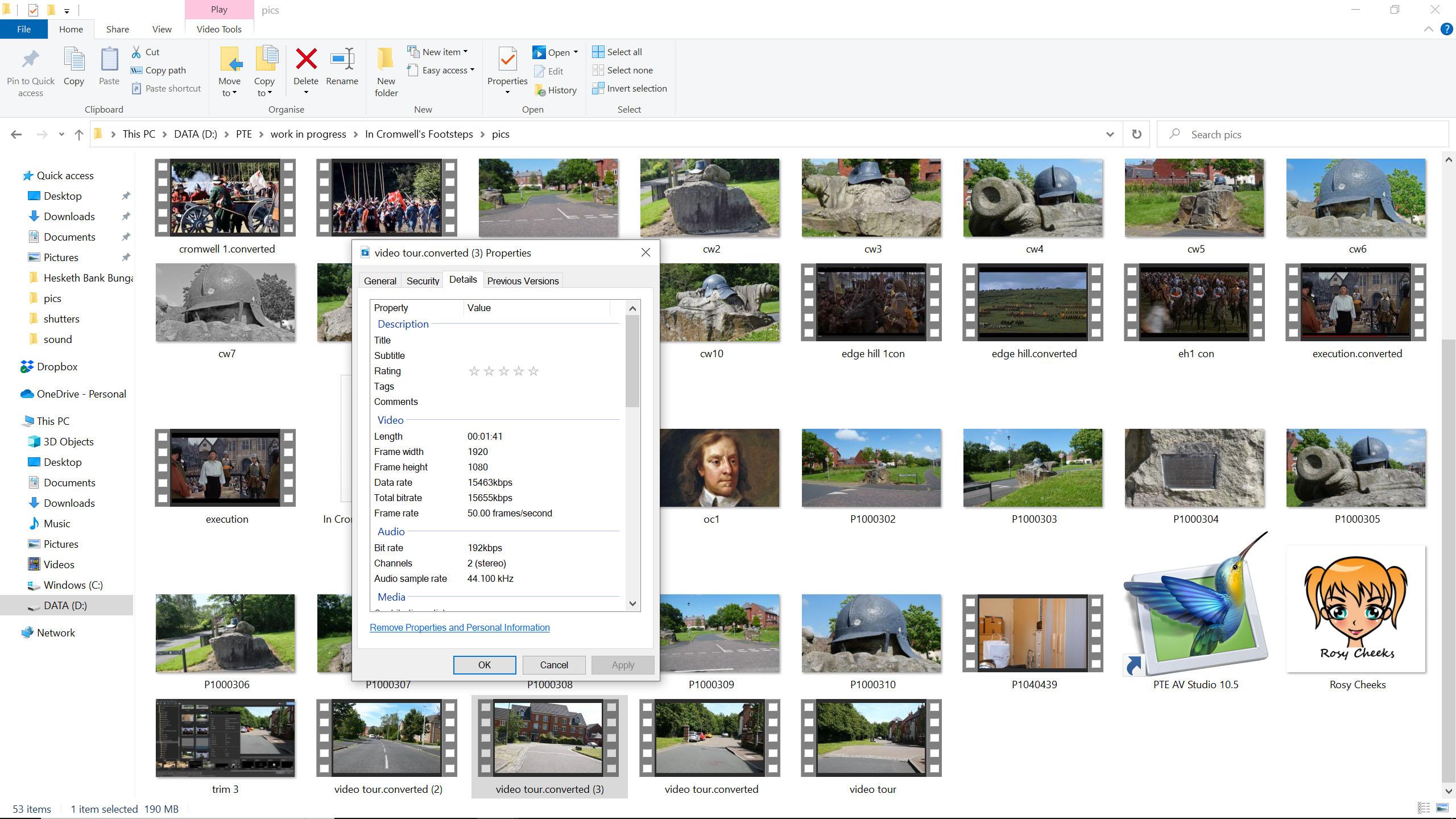
Task: Switch to large icons view in status bar
Action: [1442, 808]
